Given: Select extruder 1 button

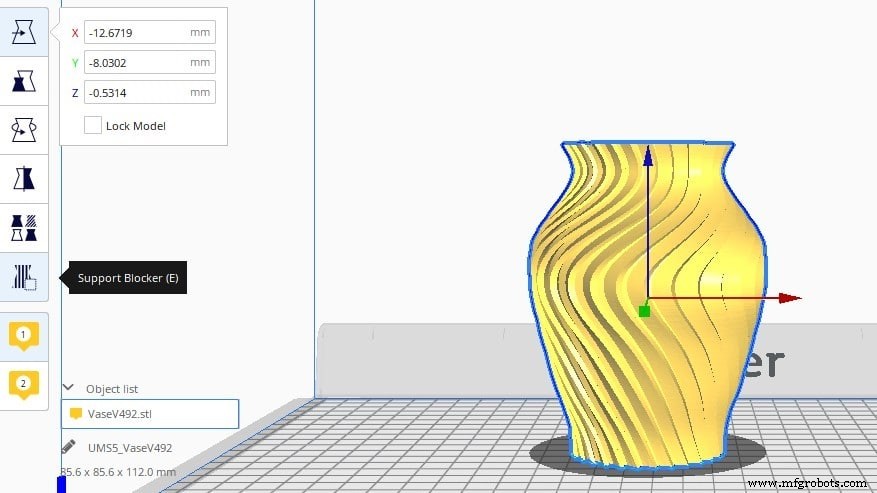Looking at the screenshot, I should (23, 336).
